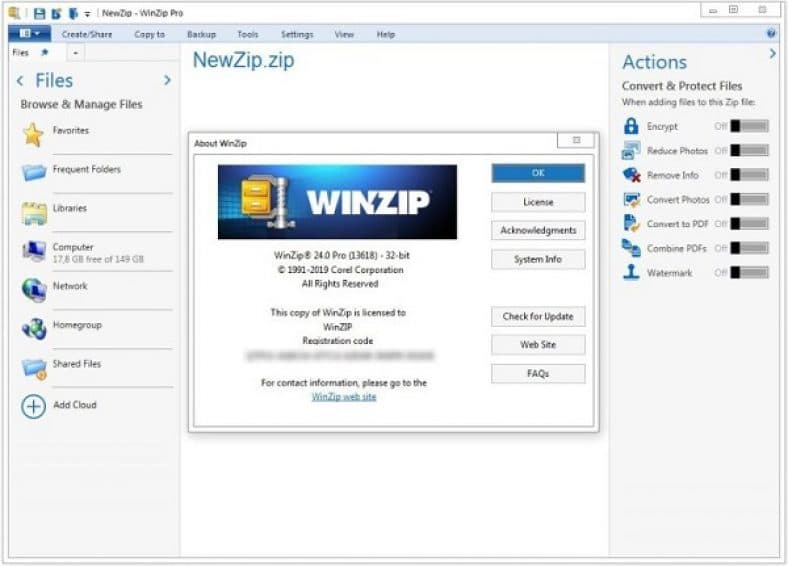Click the Remove Info icon
788x566 pixels.
click(631, 175)
